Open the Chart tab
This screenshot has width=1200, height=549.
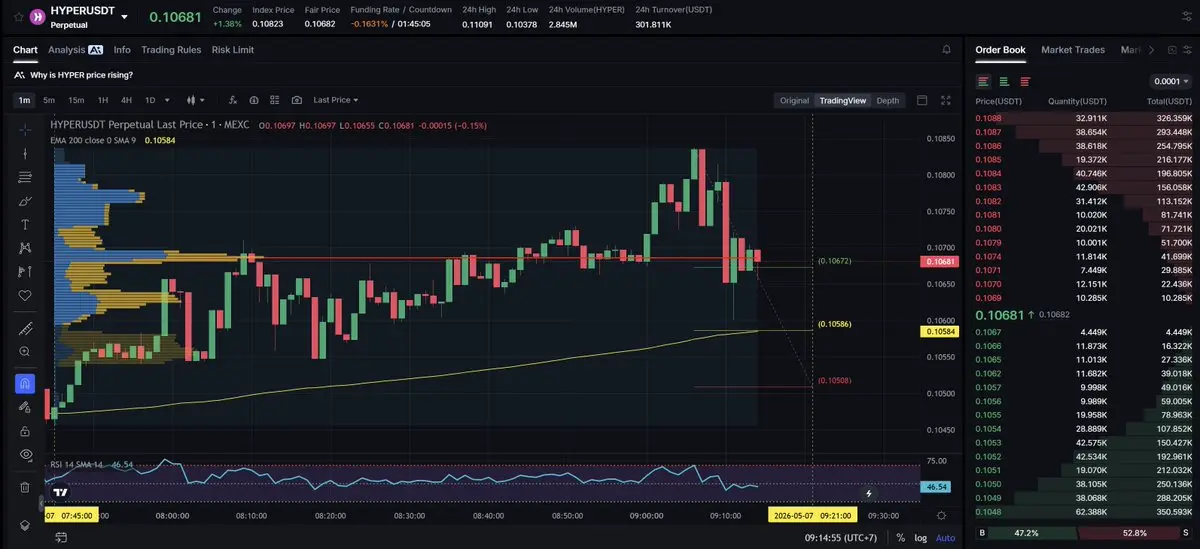click(25, 49)
